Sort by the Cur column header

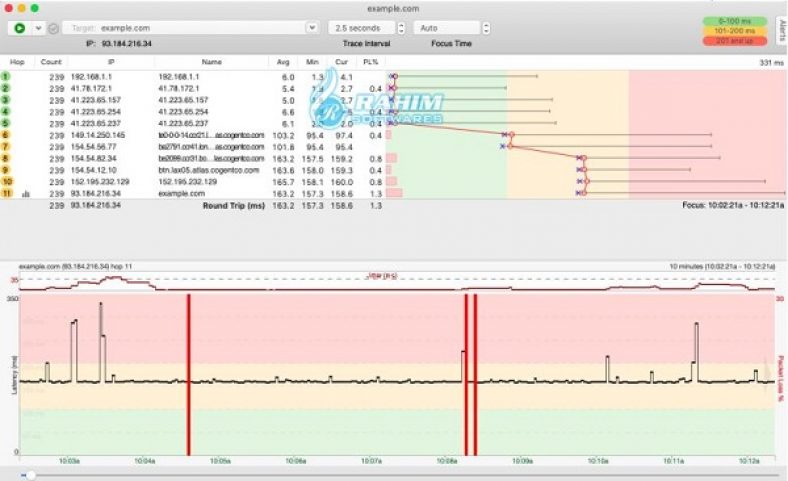pos(341,62)
